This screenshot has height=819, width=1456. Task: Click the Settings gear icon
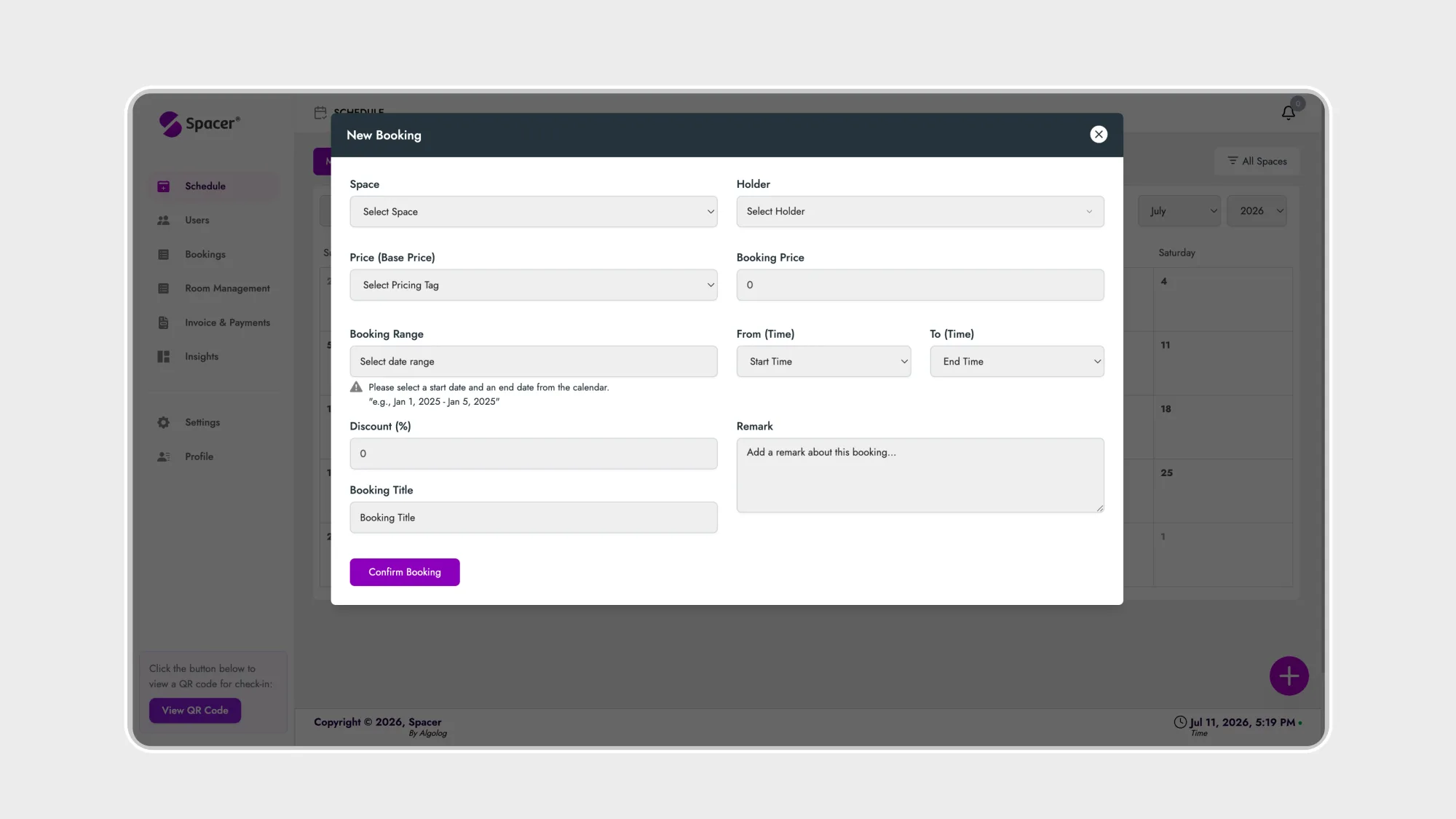tap(164, 422)
